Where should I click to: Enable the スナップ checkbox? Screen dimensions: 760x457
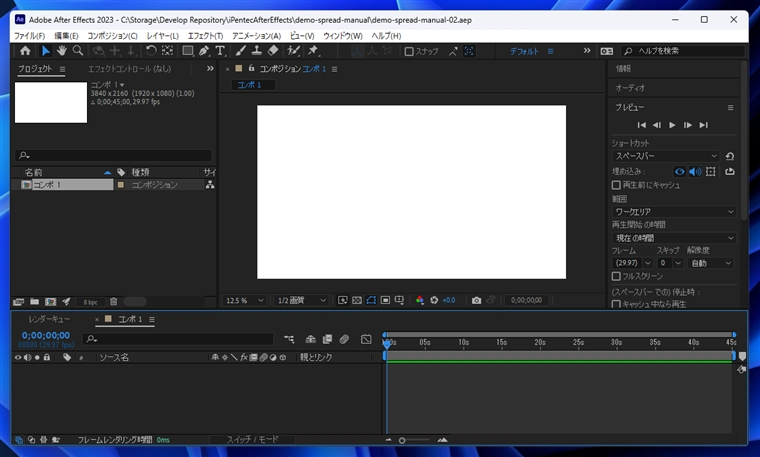[409, 51]
